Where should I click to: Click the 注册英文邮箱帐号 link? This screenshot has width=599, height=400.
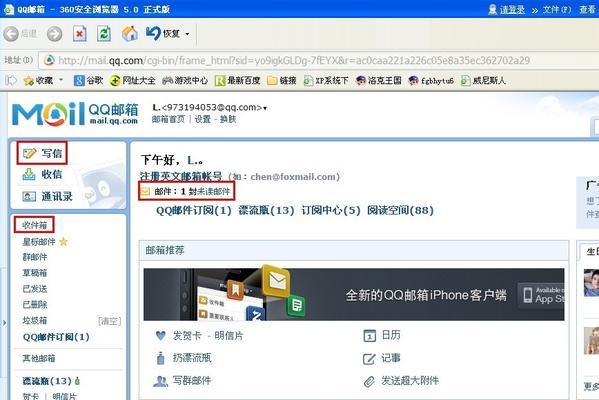pyautogui.click(x=181, y=176)
